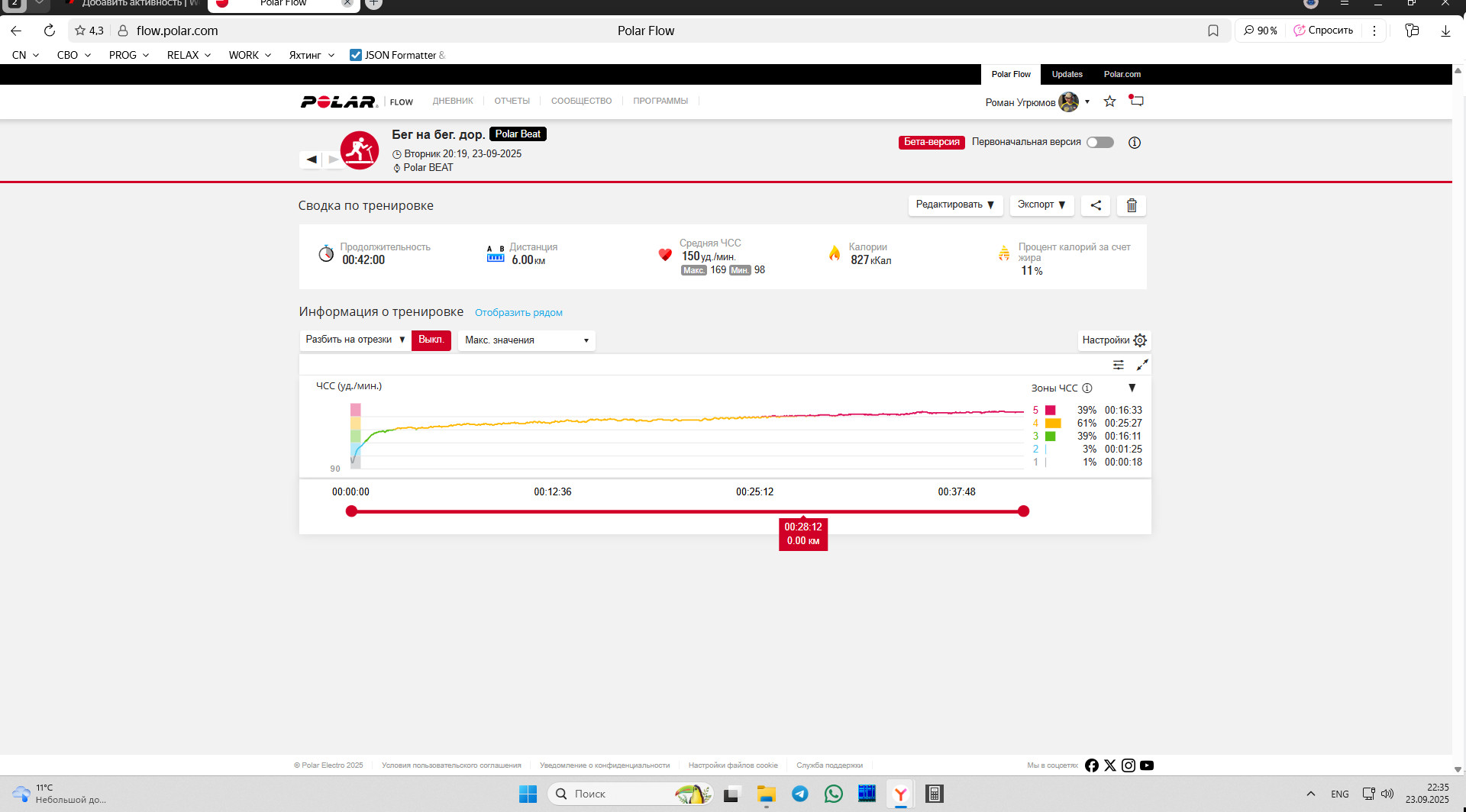This screenshot has width=1466, height=812.
Task: Click the treadmill running sport icon
Action: point(360,150)
